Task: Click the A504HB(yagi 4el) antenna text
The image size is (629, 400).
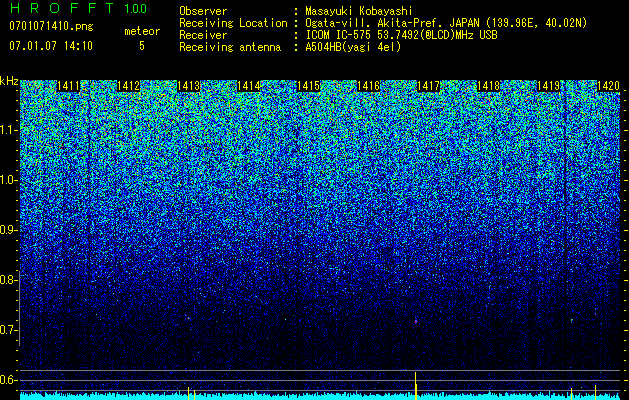Action: [x=353, y=47]
